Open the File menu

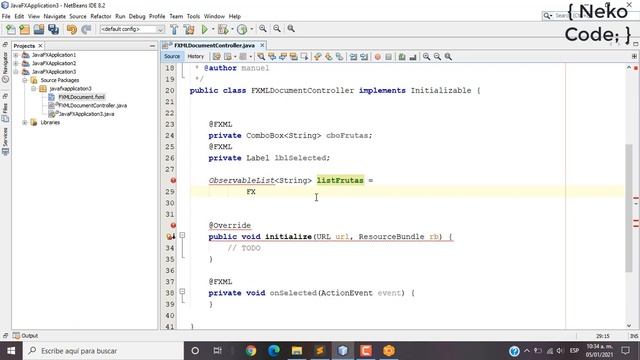(x=6, y=16)
